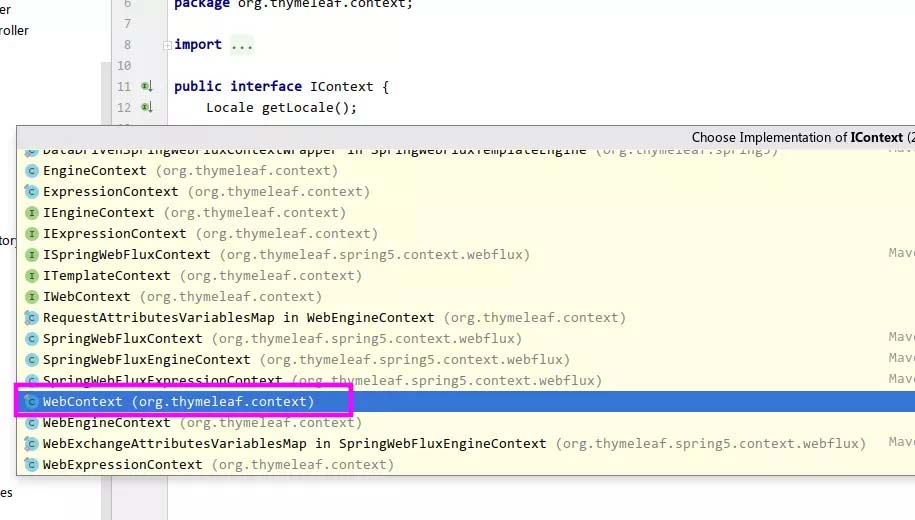Viewport: 915px width, 520px height.
Task: Pick ISpringWebFluxContext entry
Action: pos(466,255)
